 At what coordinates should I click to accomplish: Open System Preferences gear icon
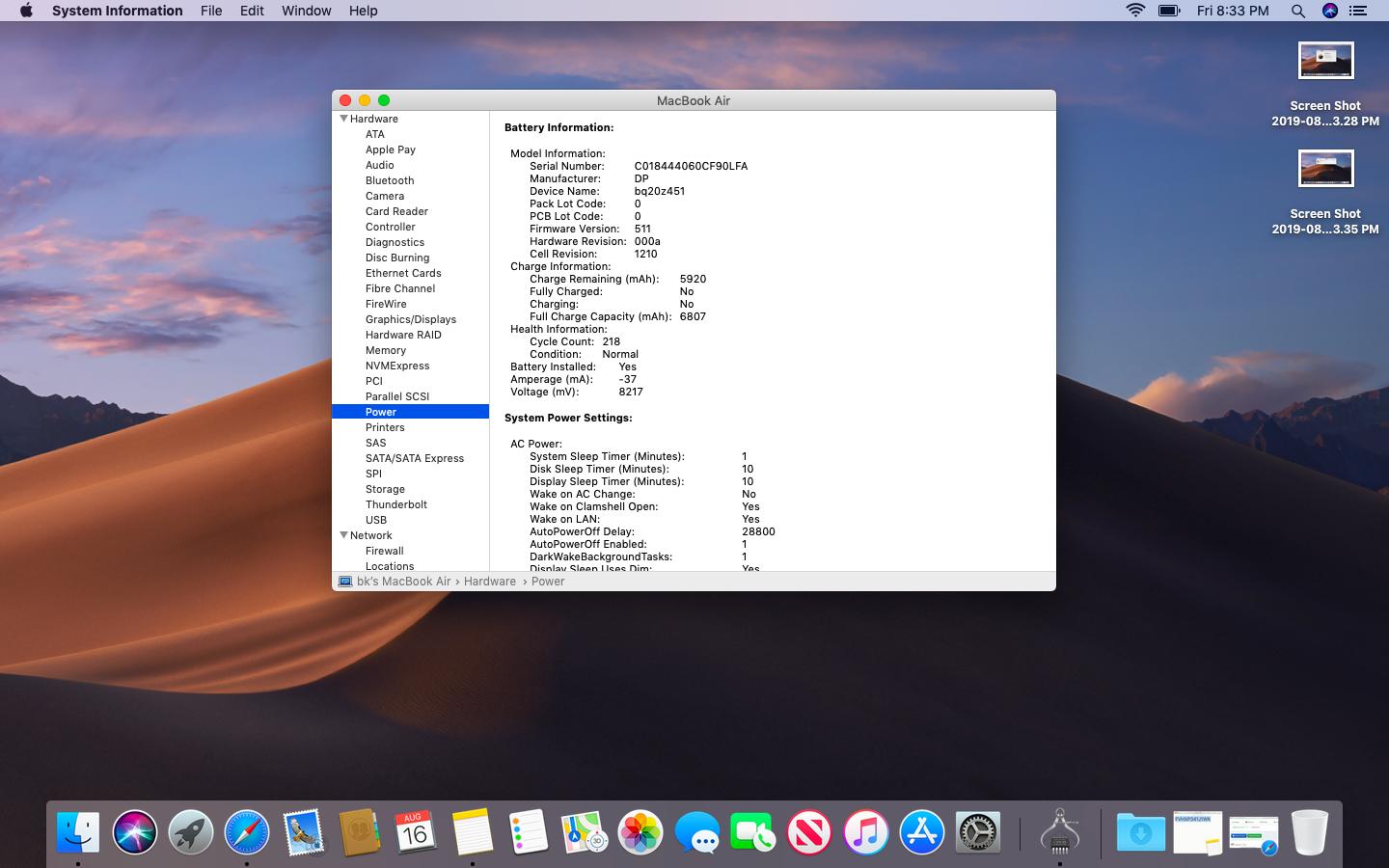(977, 831)
